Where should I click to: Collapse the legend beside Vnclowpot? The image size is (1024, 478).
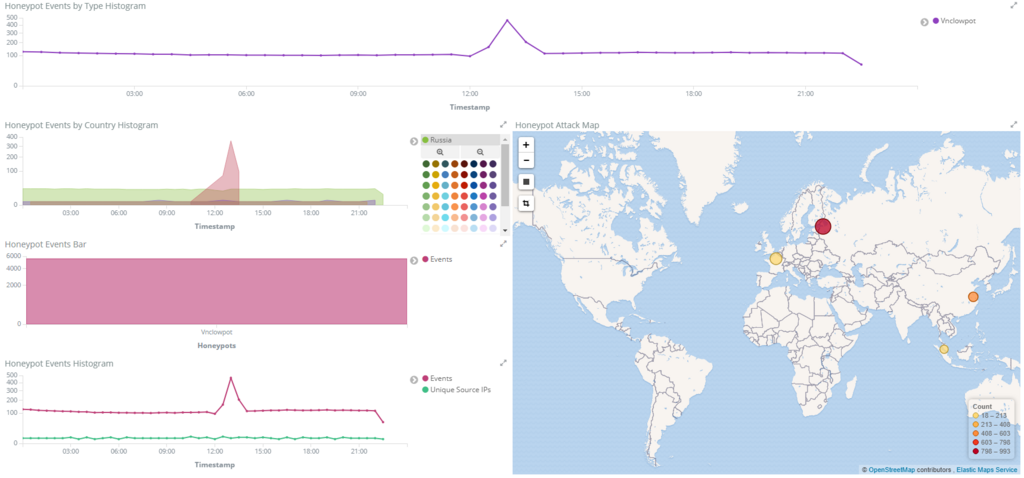pyautogui.click(x=924, y=22)
